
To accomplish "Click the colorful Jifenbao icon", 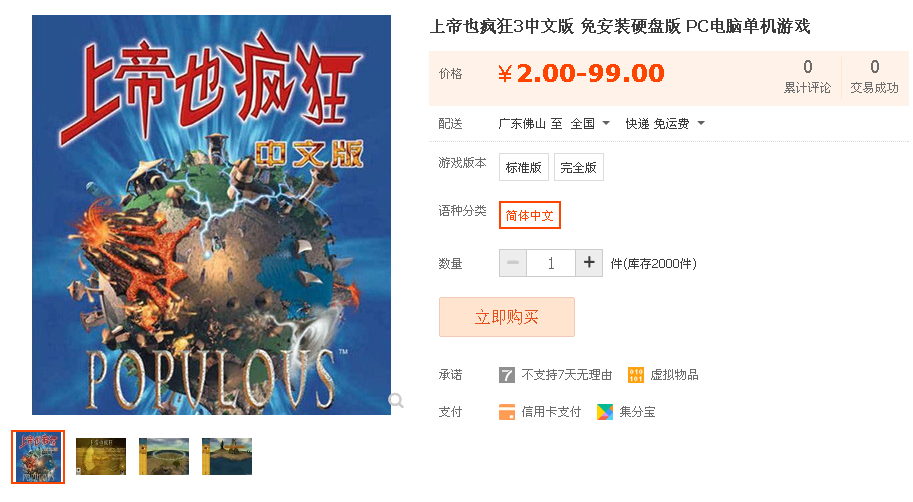I will (605, 412).
